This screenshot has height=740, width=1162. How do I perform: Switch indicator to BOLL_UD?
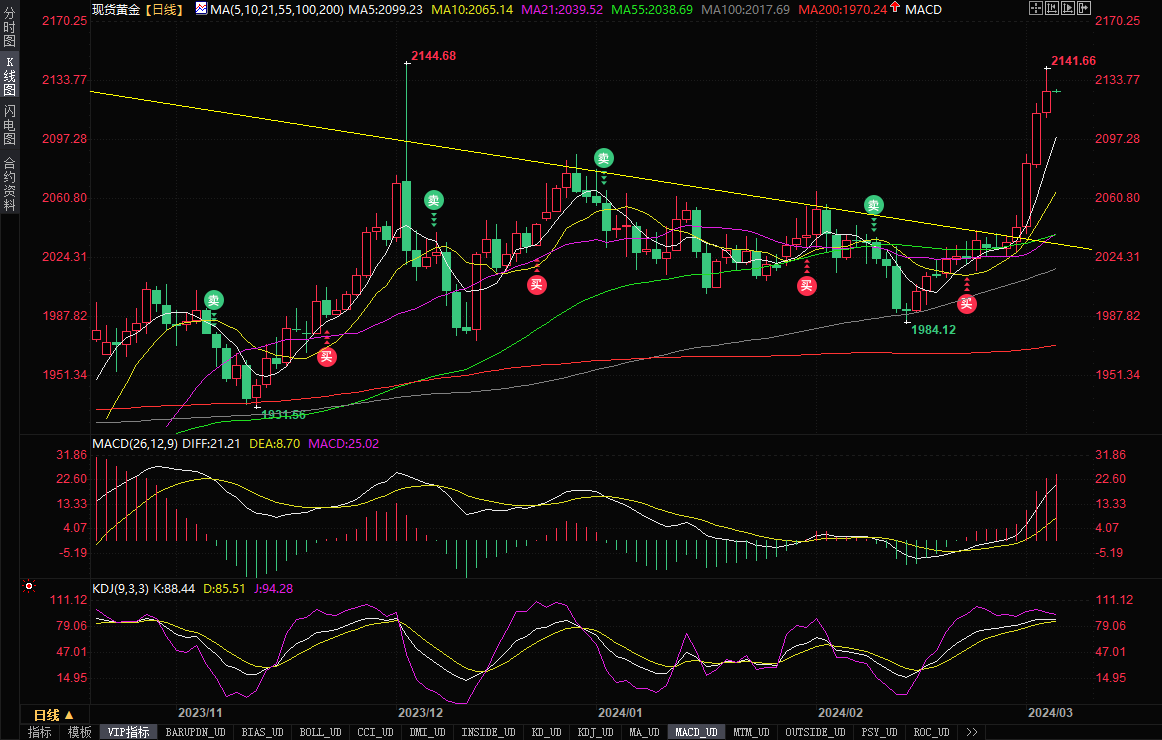[x=320, y=732]
